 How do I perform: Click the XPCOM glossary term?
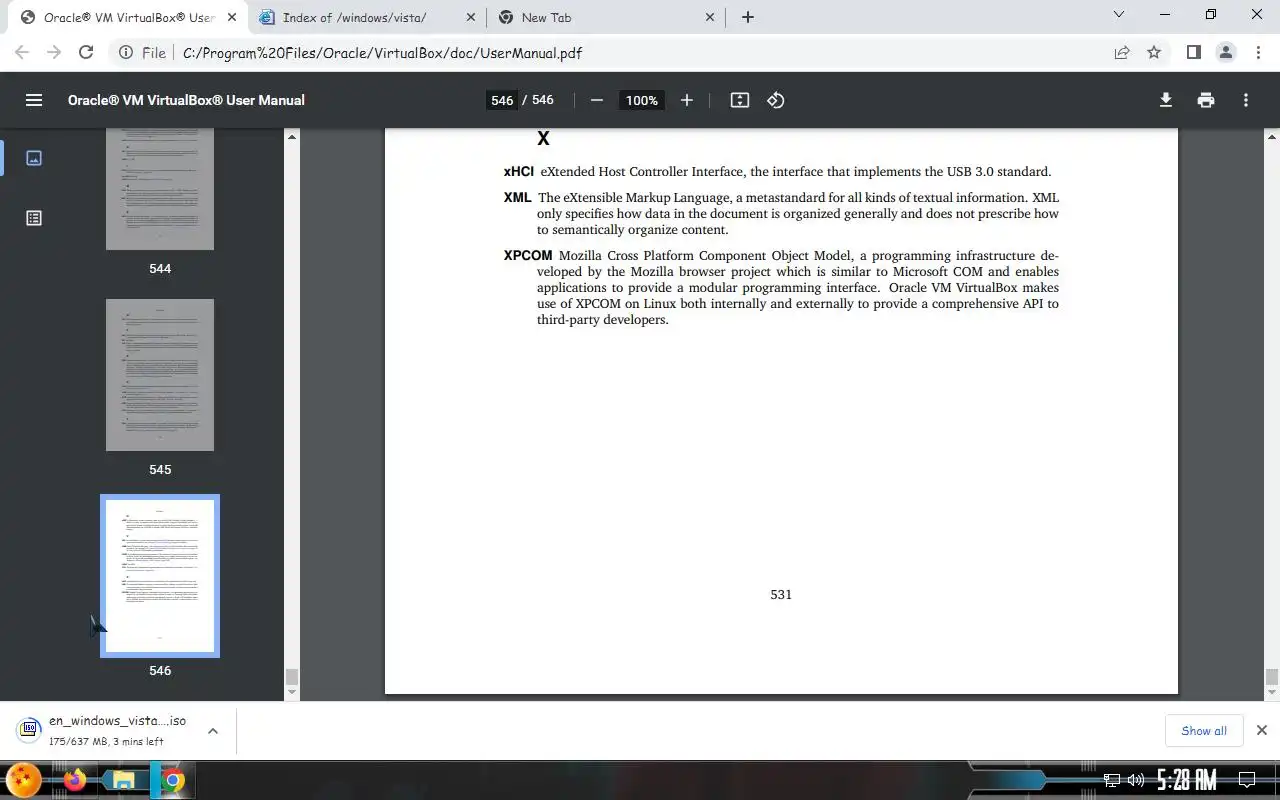[x=528, y=255]
